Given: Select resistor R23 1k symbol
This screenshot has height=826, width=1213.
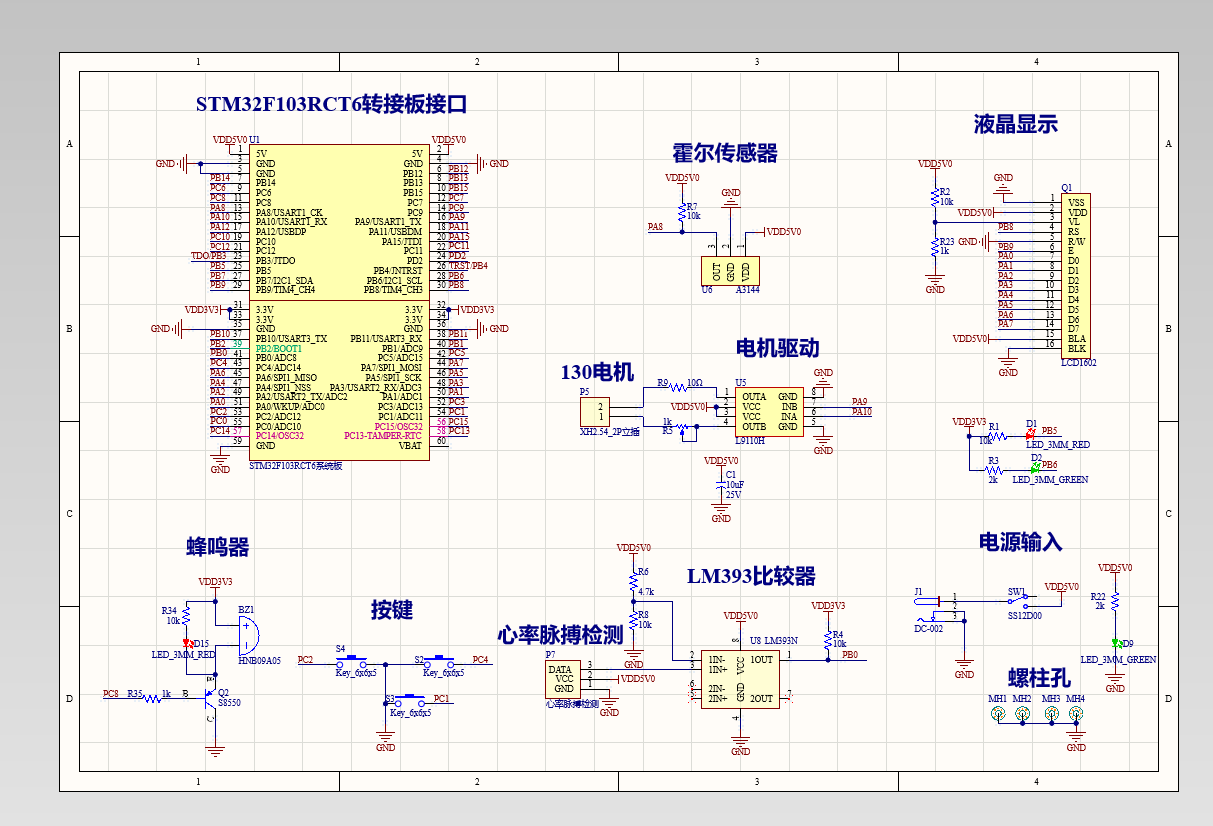Looking at the screenshot, I should pos(935,246).
